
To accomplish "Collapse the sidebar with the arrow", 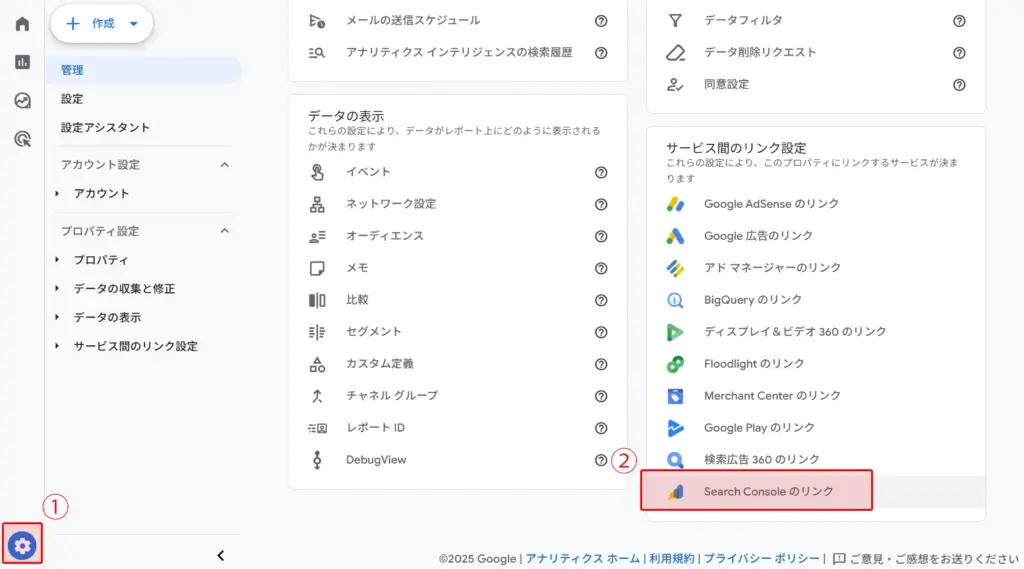I will coord(221,555).
